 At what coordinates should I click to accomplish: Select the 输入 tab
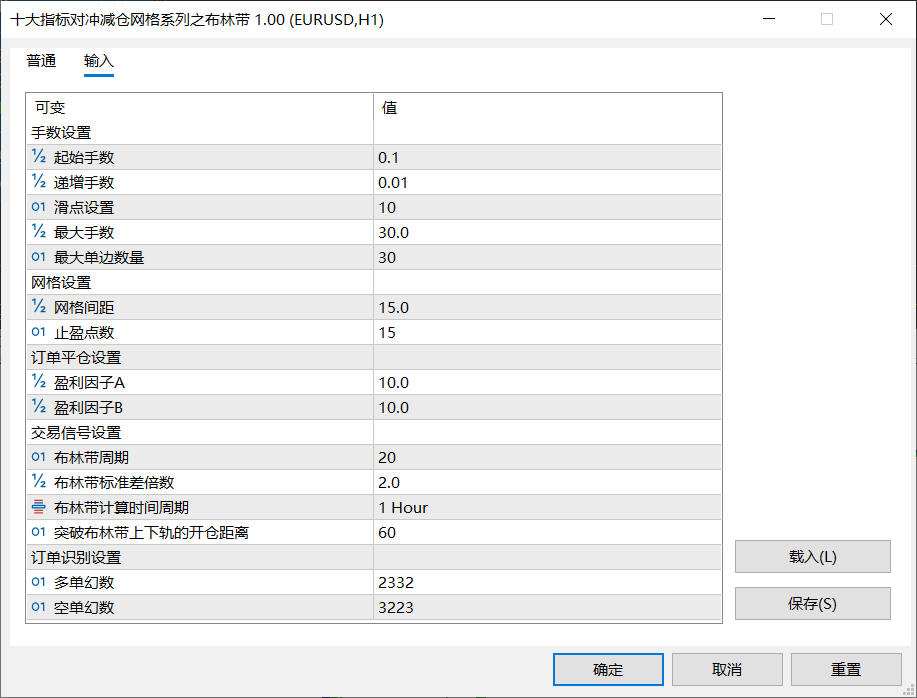point(98,61)
